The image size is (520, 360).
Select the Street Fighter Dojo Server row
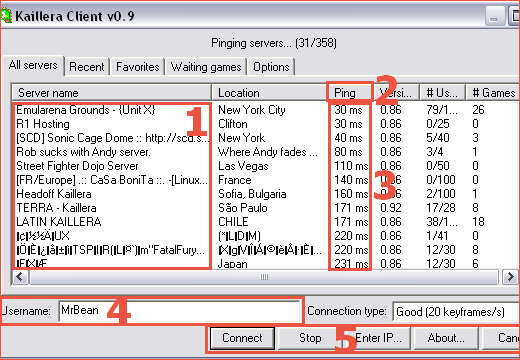point(77,166)
